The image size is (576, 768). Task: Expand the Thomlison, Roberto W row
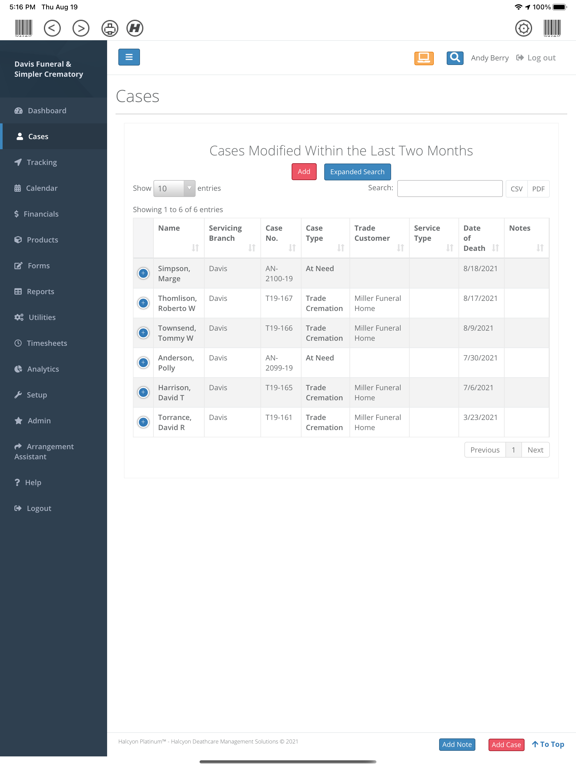coord(143,303)
